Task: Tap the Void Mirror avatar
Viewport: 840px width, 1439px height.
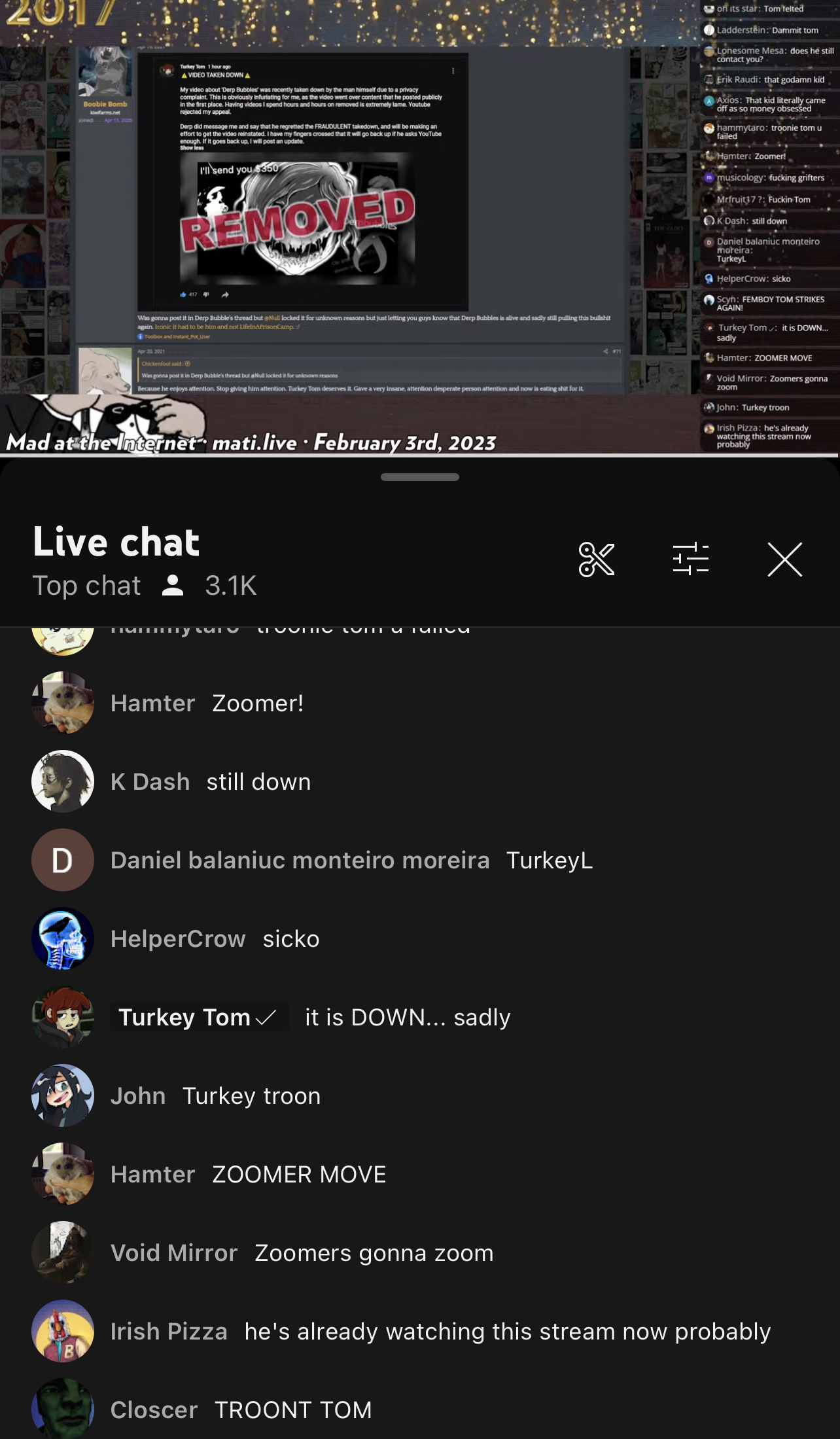Action: click(x=63, y=1252)
